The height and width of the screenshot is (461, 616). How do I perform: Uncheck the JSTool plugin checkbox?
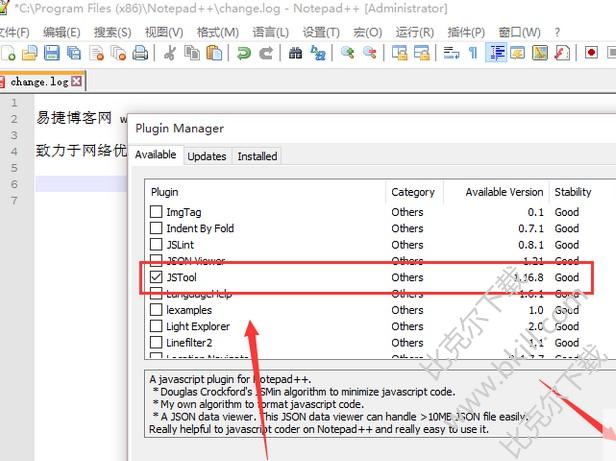(x=156, y=277)
